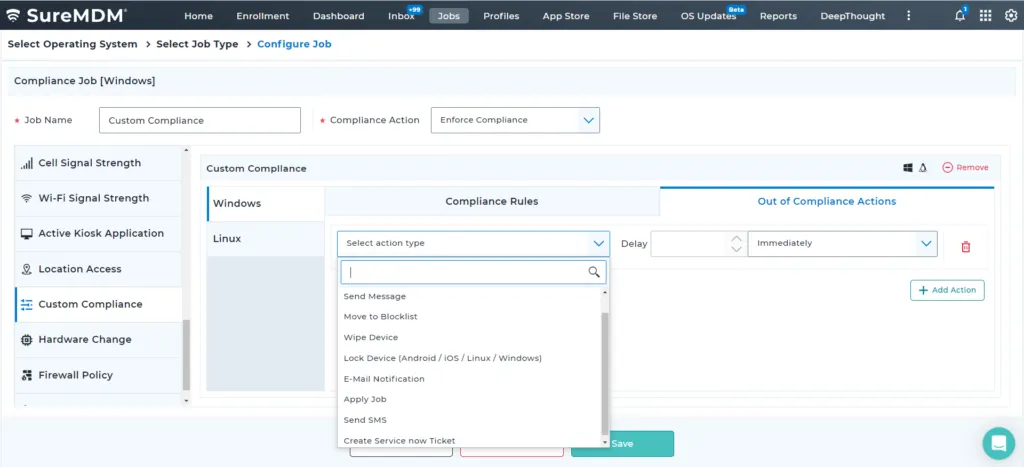Open the App Store menu
The height and width of the screenshot is (467, 1024).
(x=566, y=16)
